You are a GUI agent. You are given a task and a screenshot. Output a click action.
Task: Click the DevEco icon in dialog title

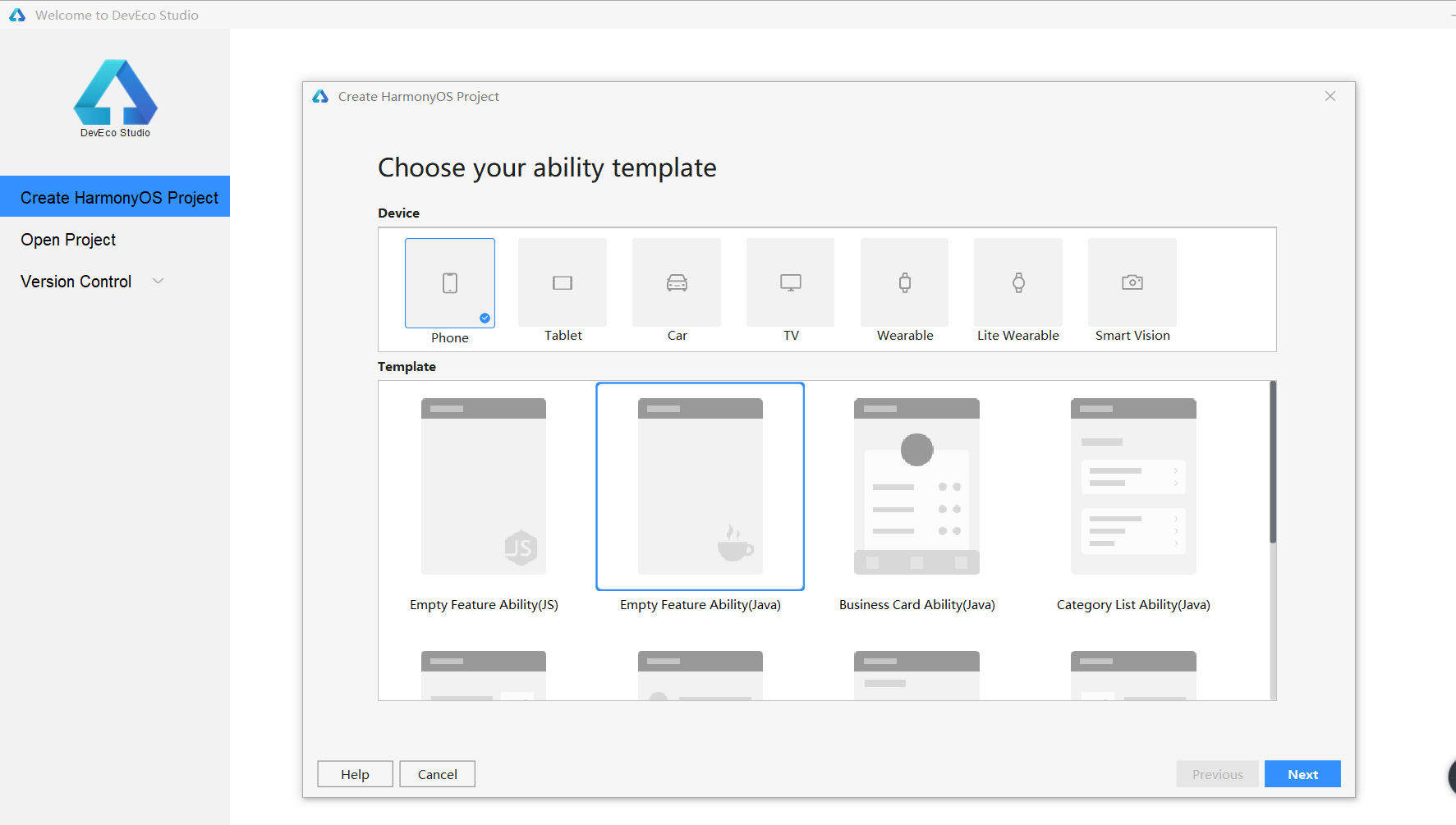pyautogui.click(x=320, y=97)
